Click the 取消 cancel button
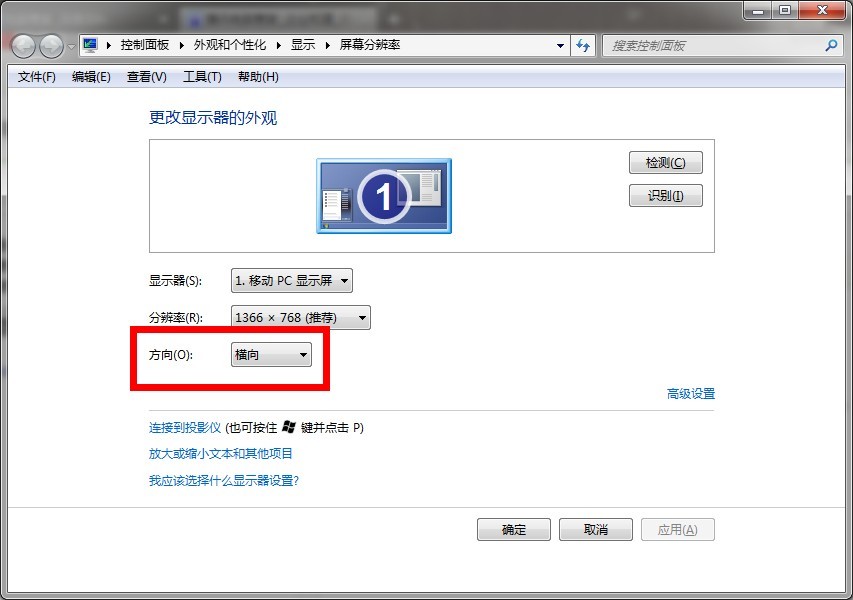Image resolution: width=853 pixels, height=600 pixels. (x=596, y=529)
